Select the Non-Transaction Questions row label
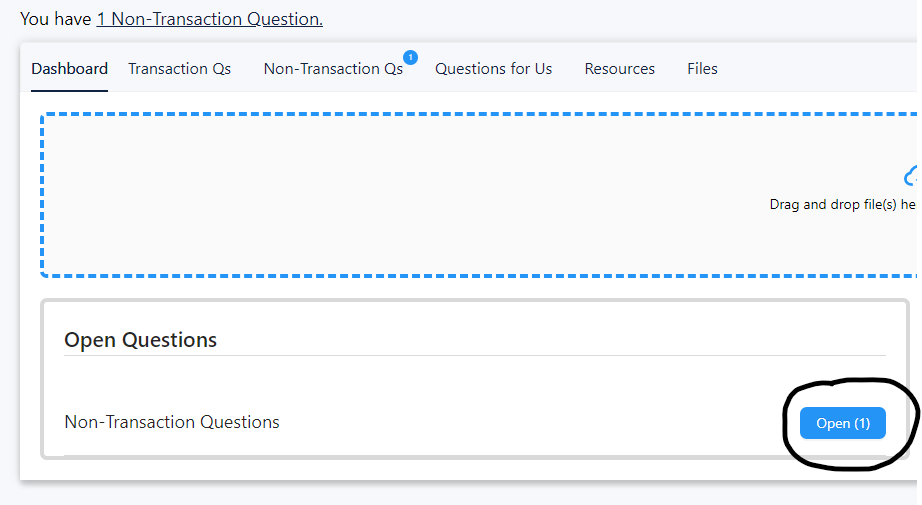 [171, 422]
